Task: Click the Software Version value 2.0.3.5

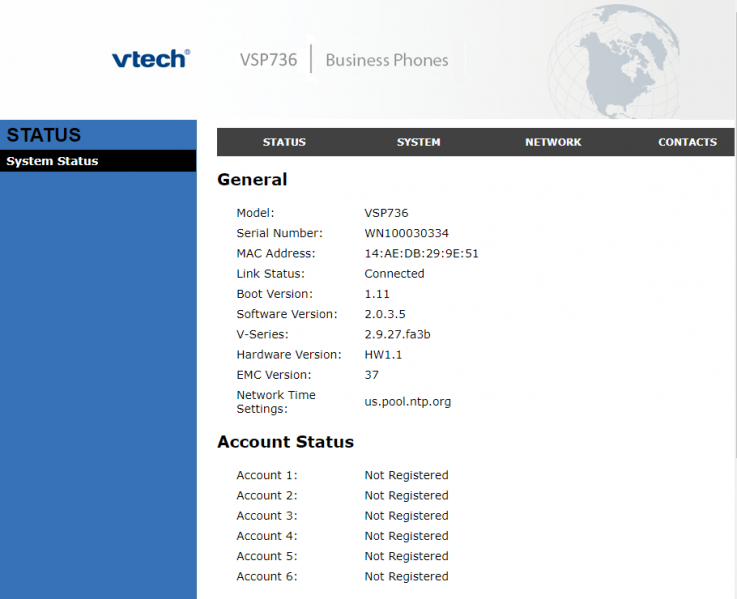Action: pos(385,314)
